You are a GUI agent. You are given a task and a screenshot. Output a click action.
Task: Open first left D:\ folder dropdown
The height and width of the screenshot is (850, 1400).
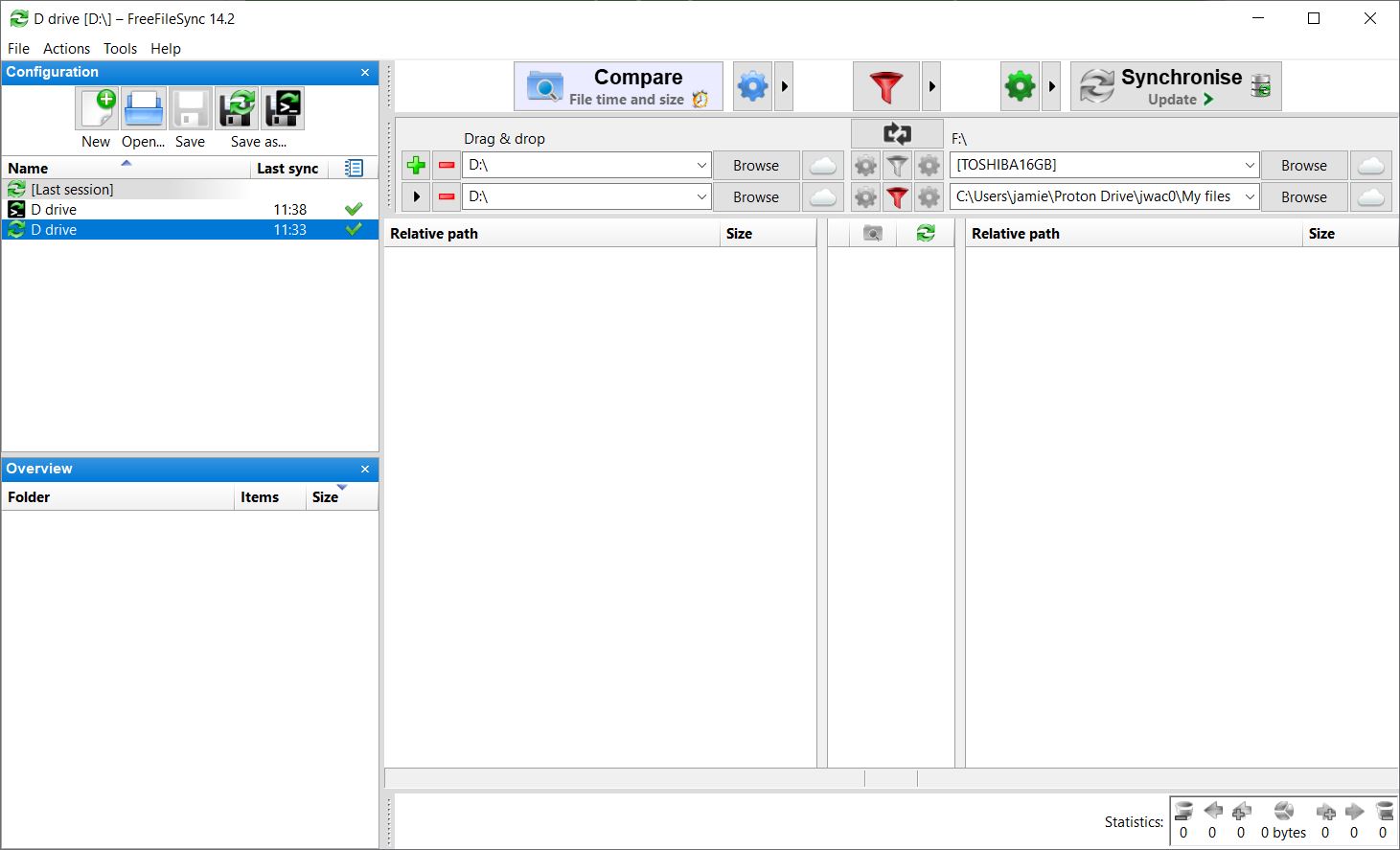[701, 166]
